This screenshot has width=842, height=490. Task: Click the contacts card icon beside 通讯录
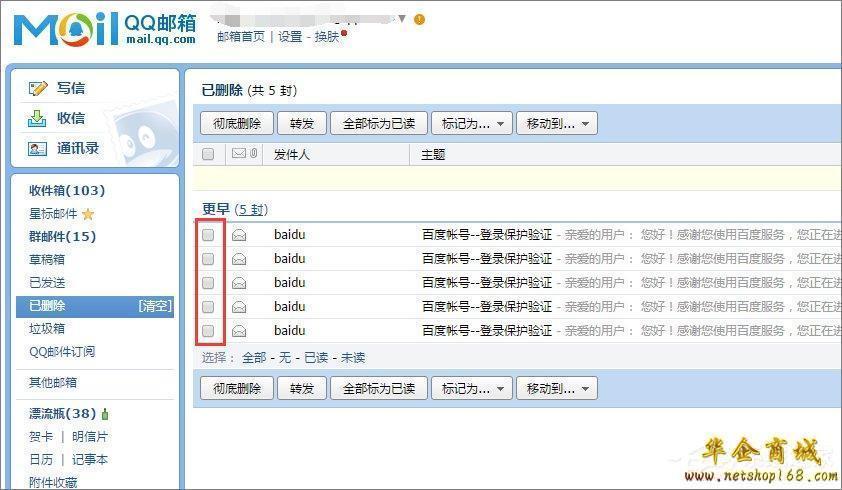pyautogui.click(x=37, y=149)
